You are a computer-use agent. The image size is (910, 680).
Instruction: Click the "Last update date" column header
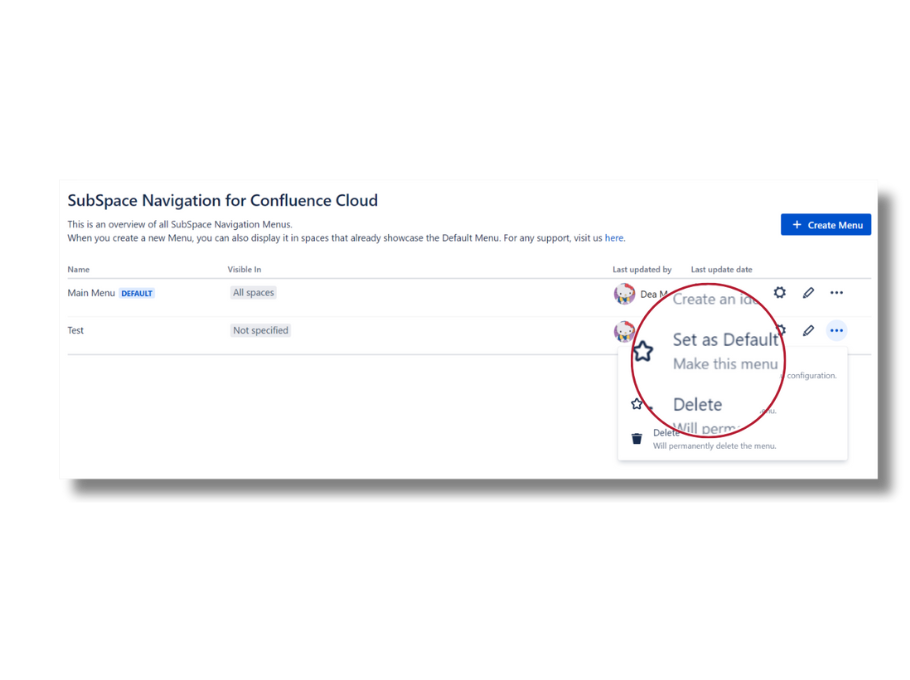[x=721, y=270]
